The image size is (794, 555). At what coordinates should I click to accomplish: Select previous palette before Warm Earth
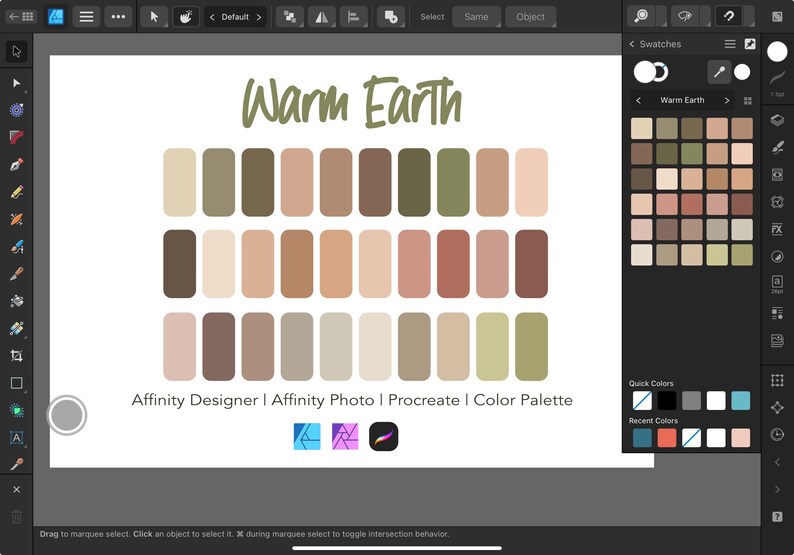pyautogui.click(x=639, y=100)
